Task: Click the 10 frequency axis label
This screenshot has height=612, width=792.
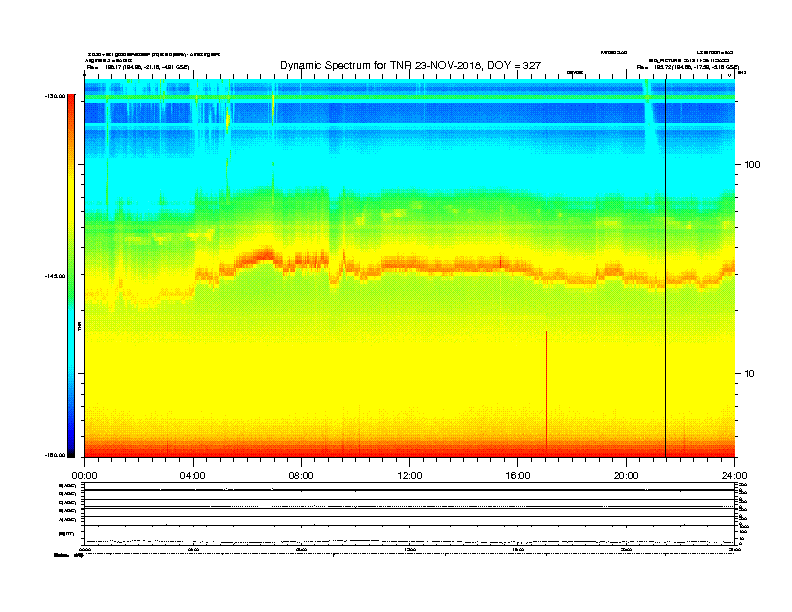Action: (749, 374)
